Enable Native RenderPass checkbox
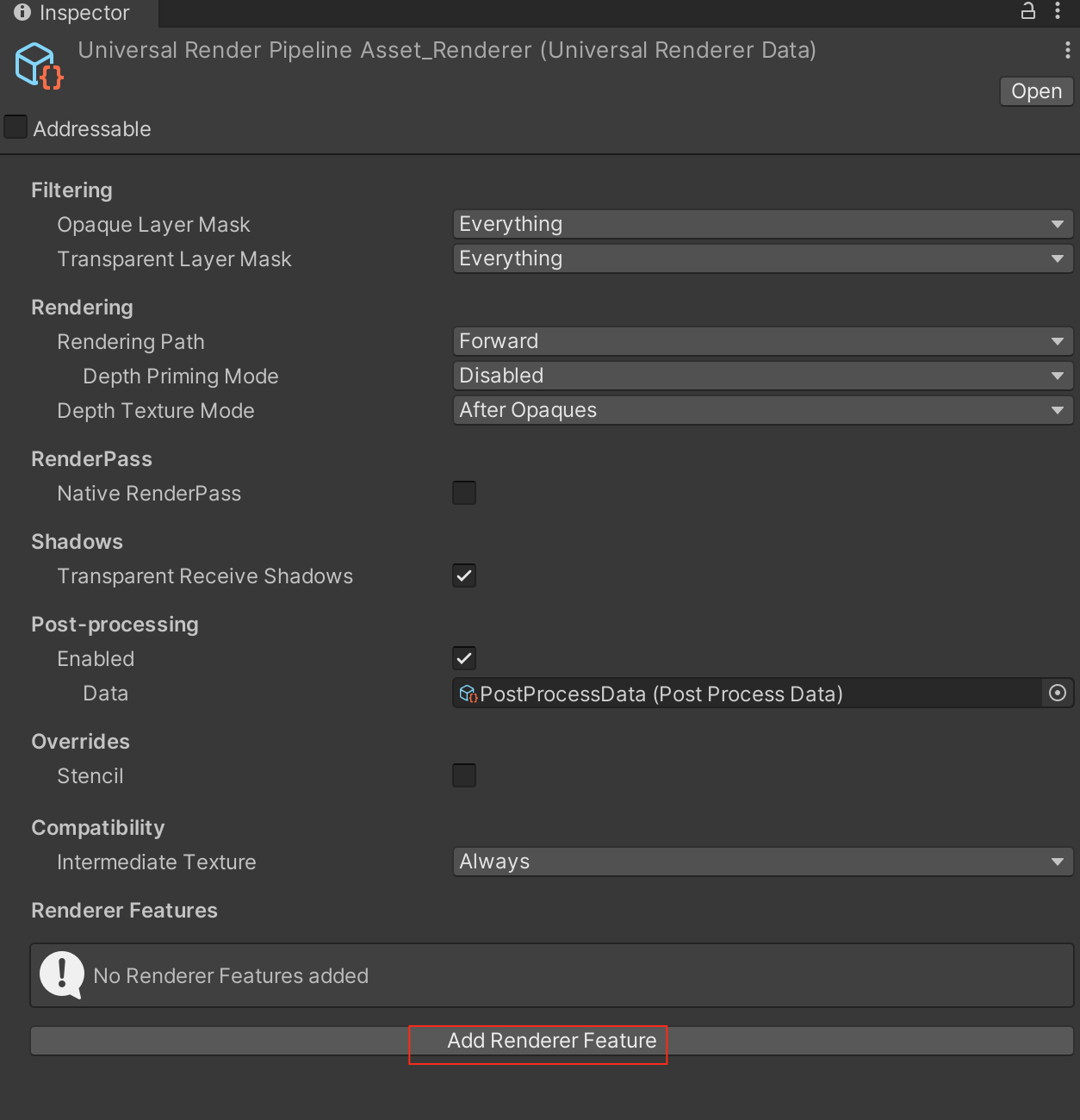The height and width of the screenshot is (1120, 1080). click(x=464, y=493)
